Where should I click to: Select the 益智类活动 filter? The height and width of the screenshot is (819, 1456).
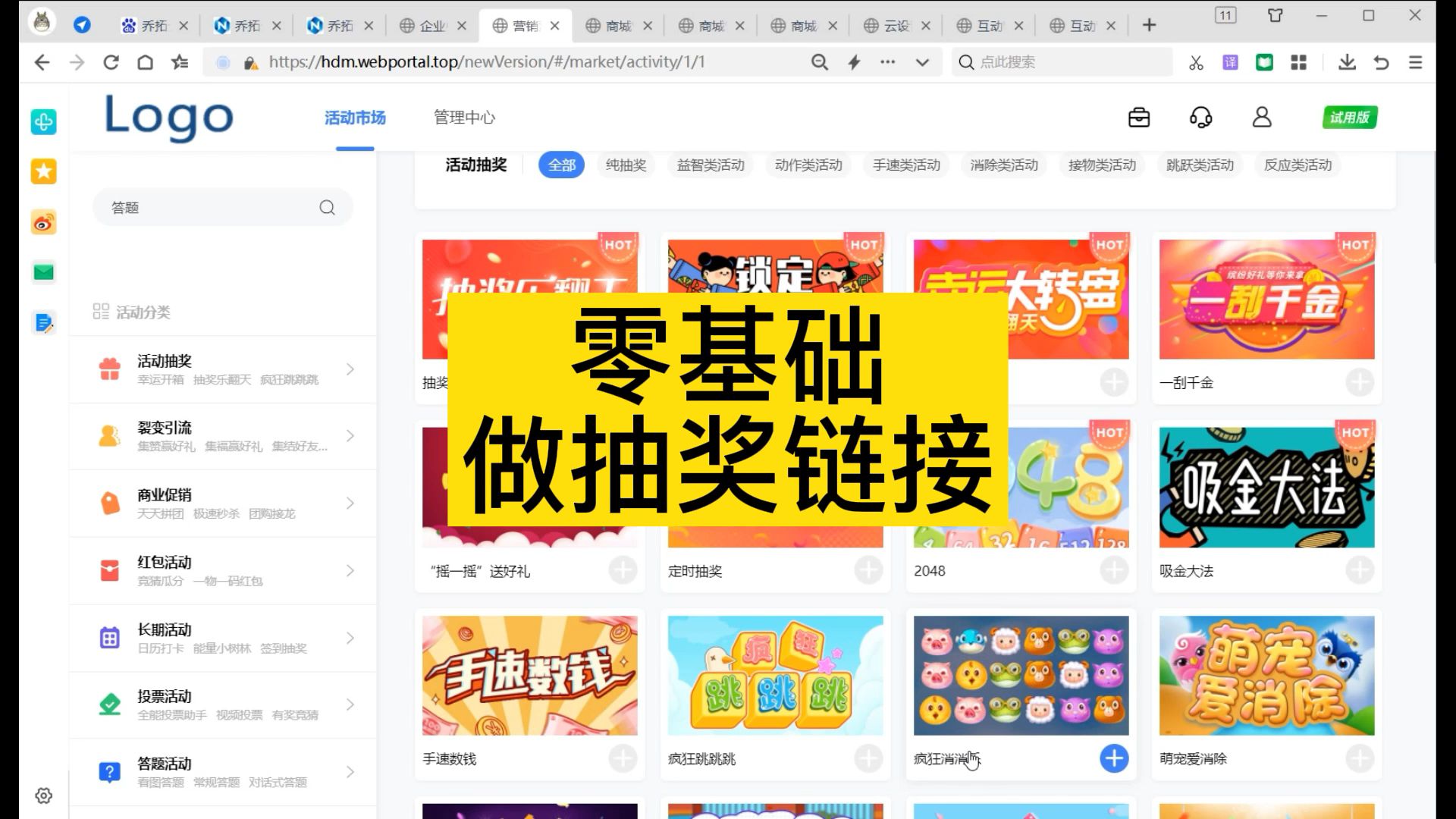pos(711,165)
